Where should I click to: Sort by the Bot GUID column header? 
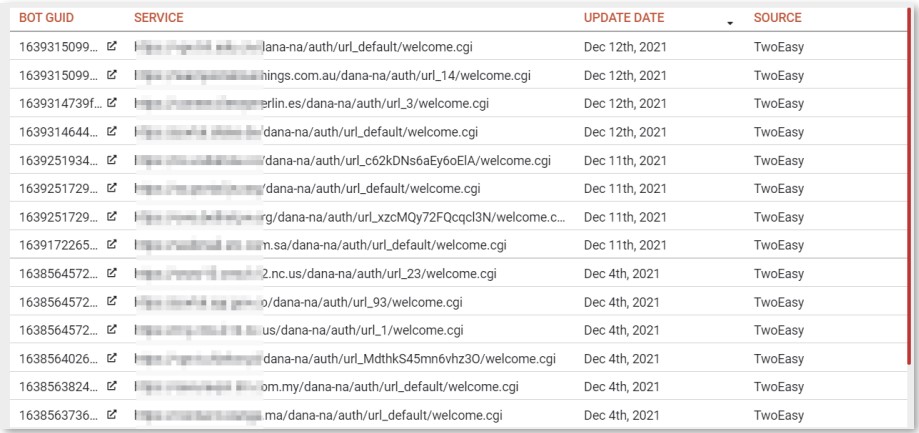pyautogui.click(x=46, y=18)
